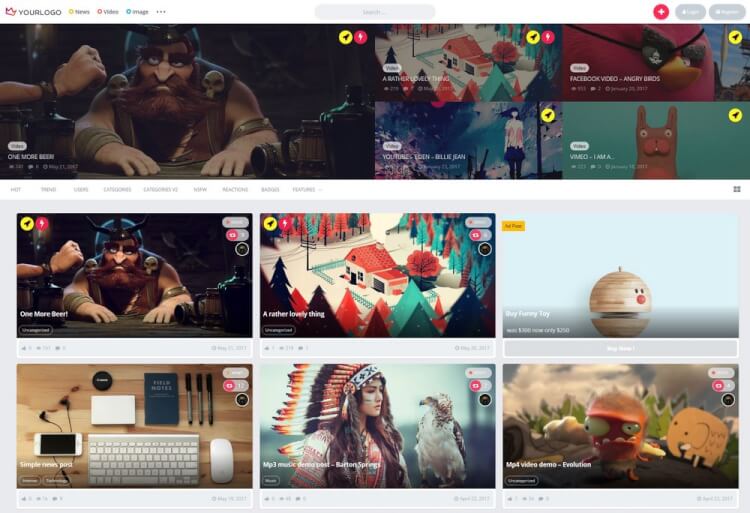Open the Categories tab

coord(117,190)
